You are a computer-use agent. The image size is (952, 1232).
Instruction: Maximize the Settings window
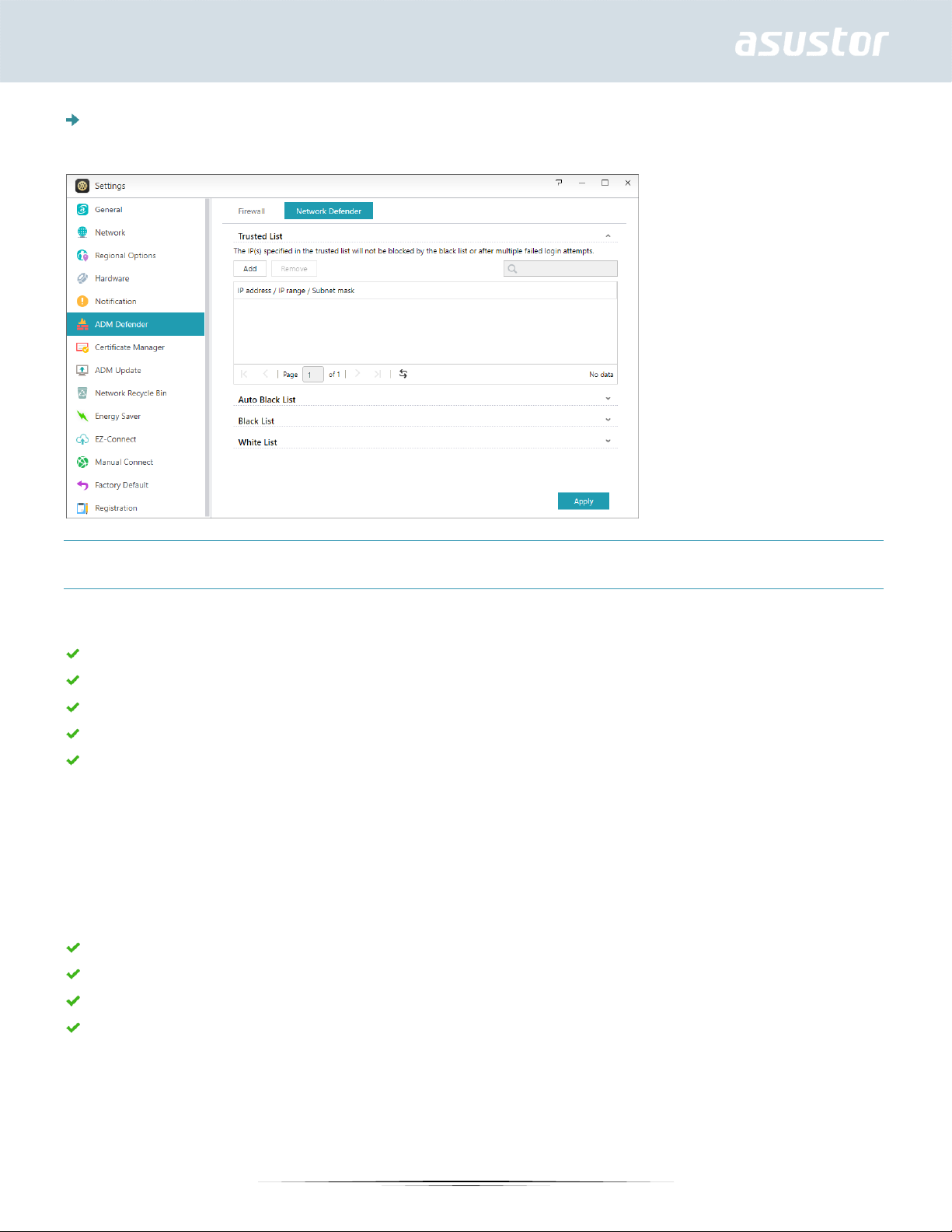[605, 183]
